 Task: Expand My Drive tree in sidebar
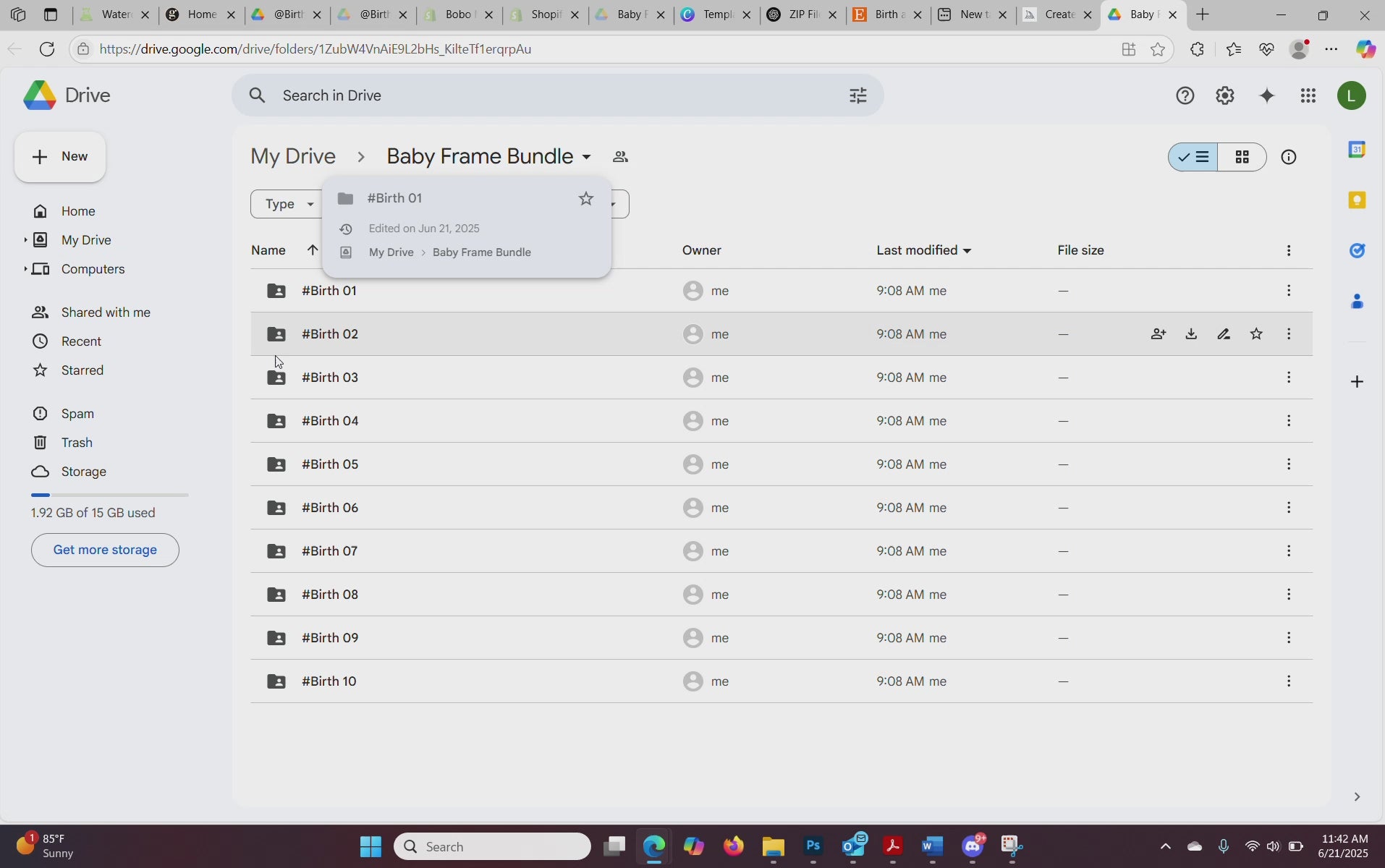(25, 239)
